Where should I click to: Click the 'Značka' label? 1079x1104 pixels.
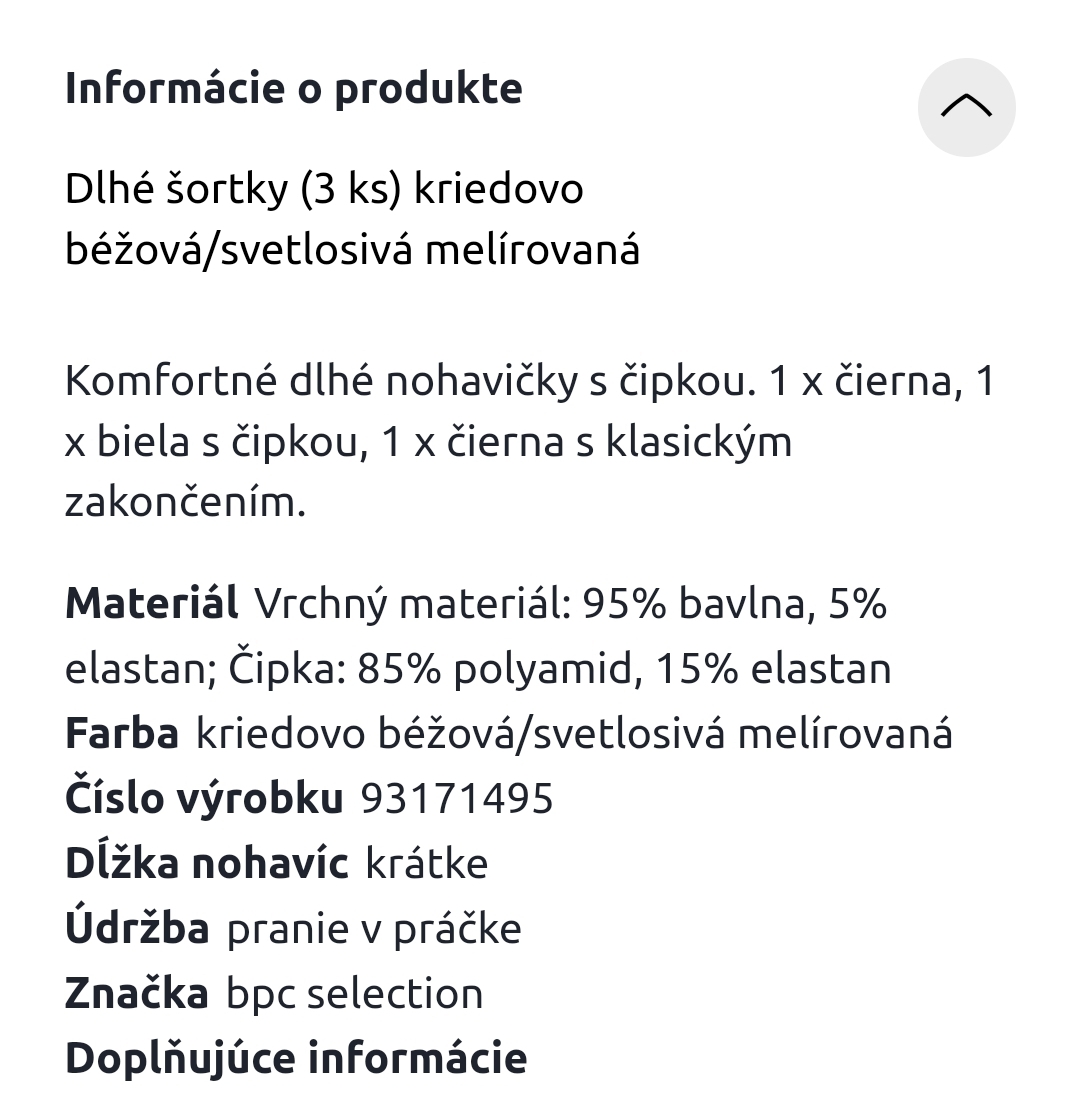tap(137, 994)
